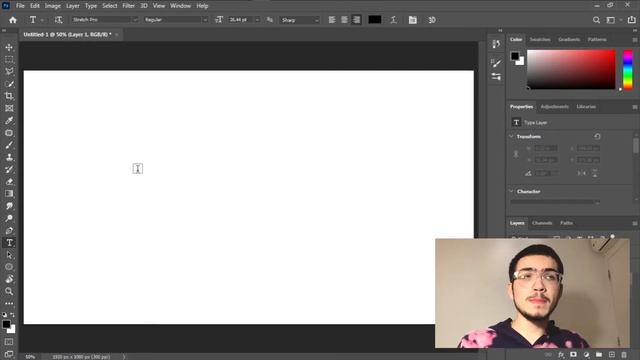Reset to default foreground and background colors
Viewport: 640px width, 360px height.
[4, 315]
